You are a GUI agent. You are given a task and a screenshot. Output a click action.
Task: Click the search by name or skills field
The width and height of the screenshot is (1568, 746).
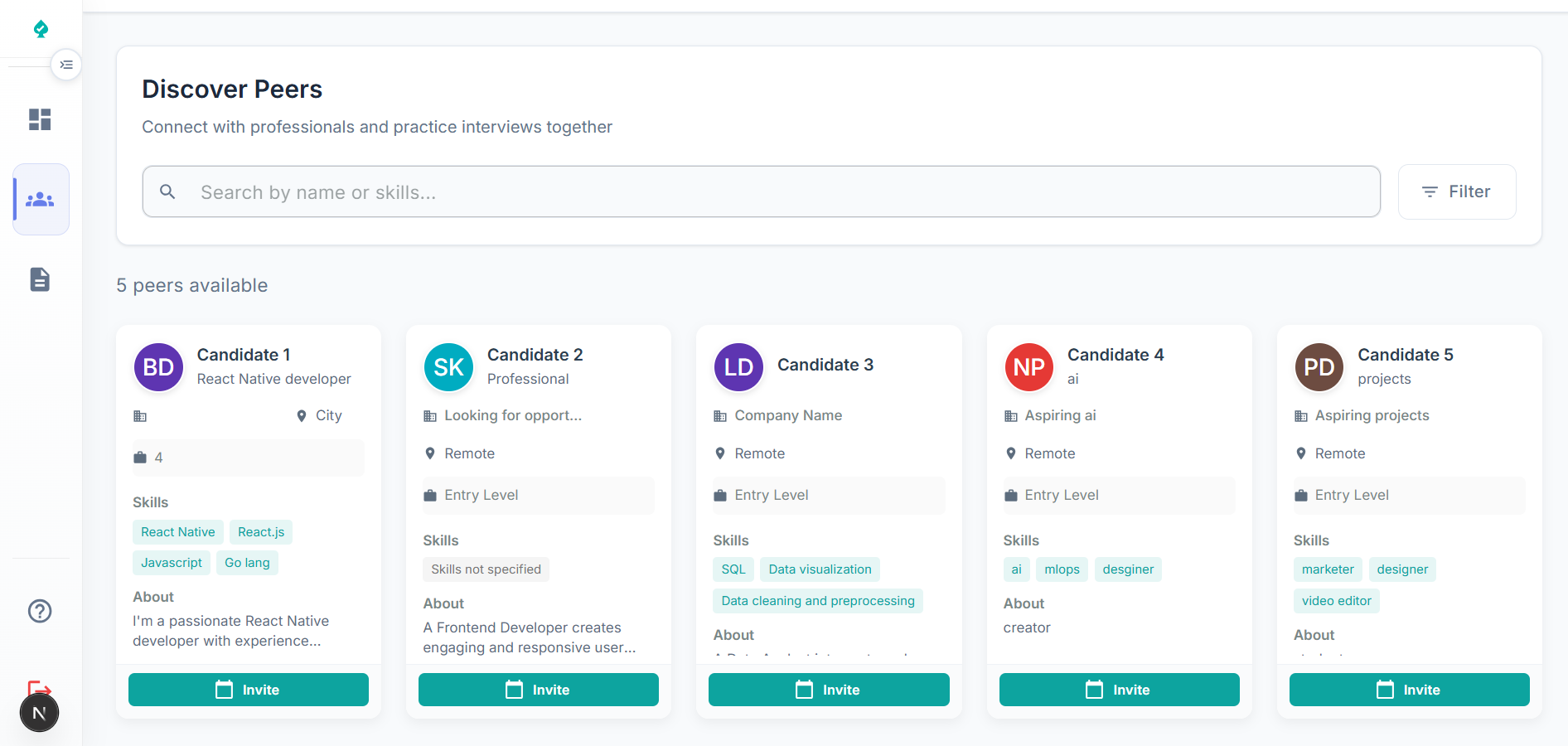761,192
